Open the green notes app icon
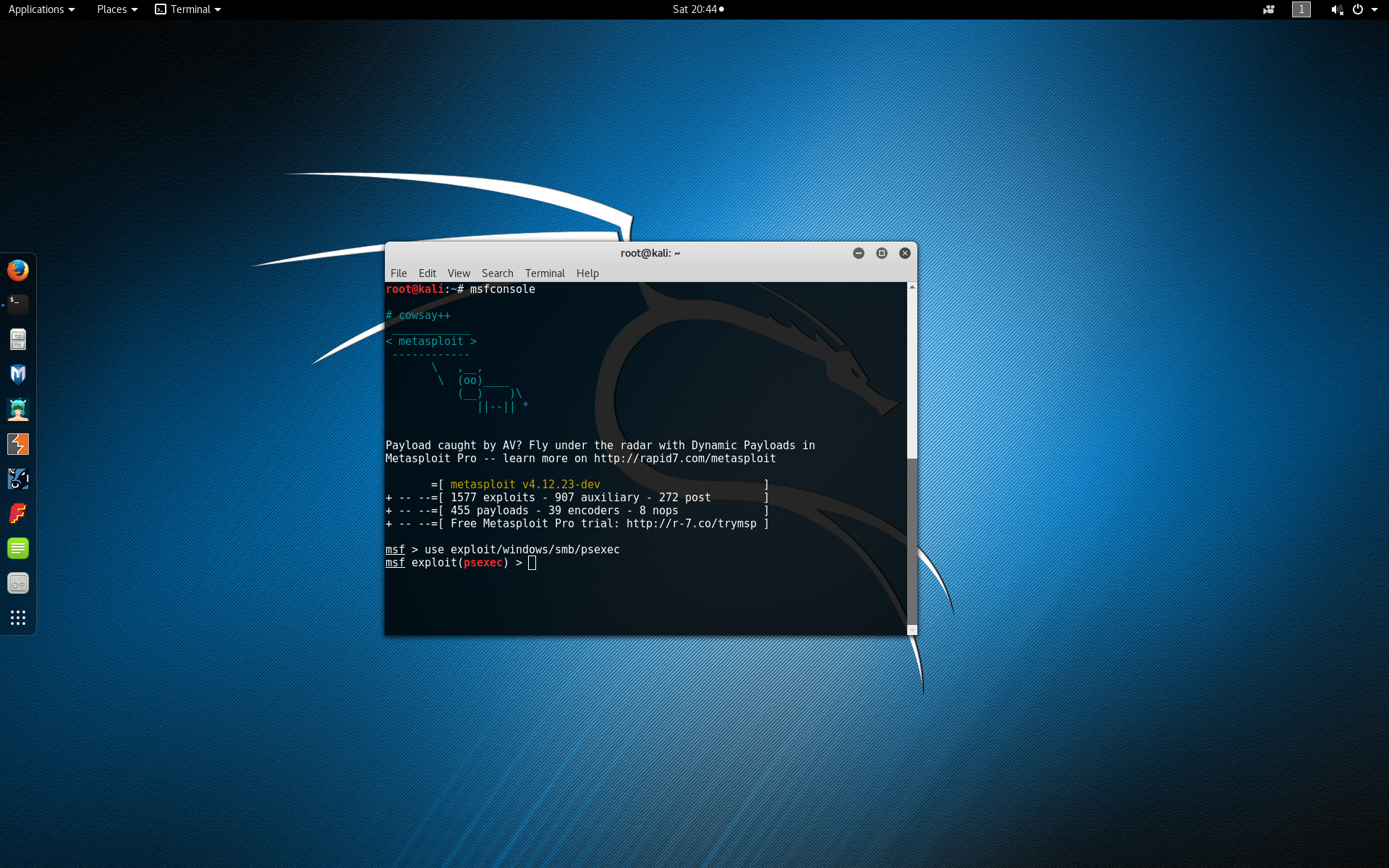 click(18, 548)
